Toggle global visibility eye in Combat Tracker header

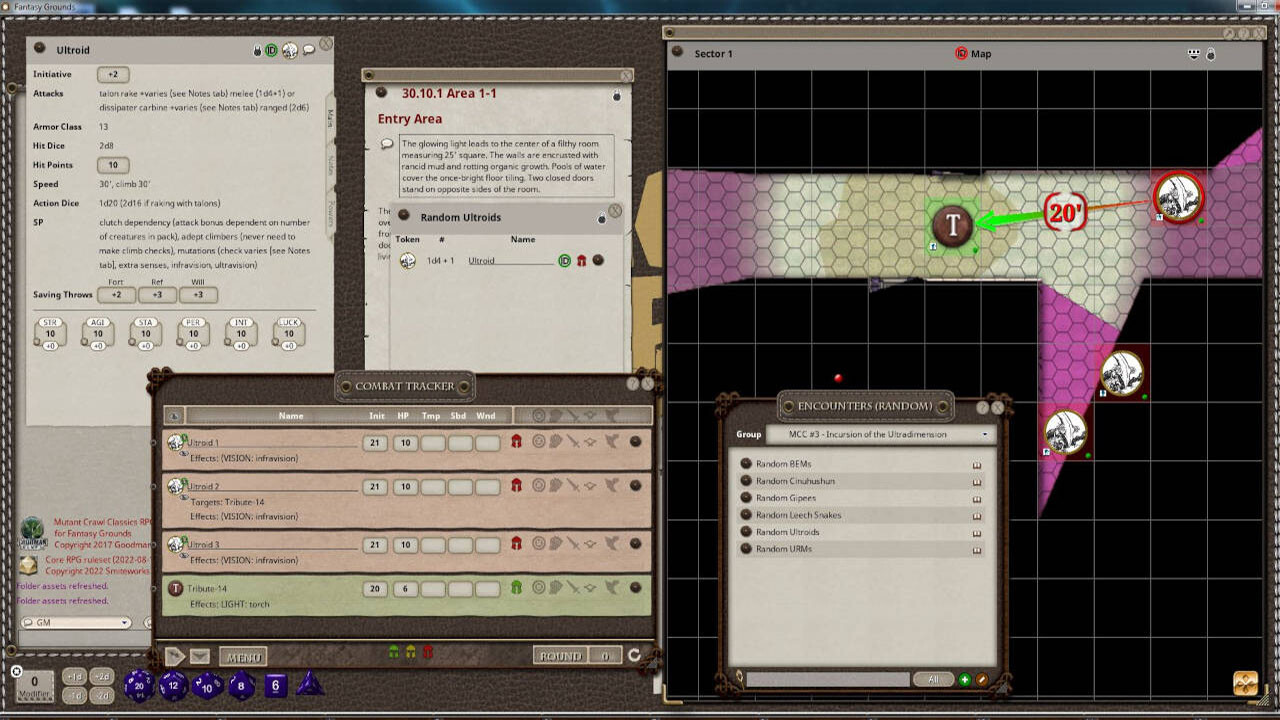174,416
